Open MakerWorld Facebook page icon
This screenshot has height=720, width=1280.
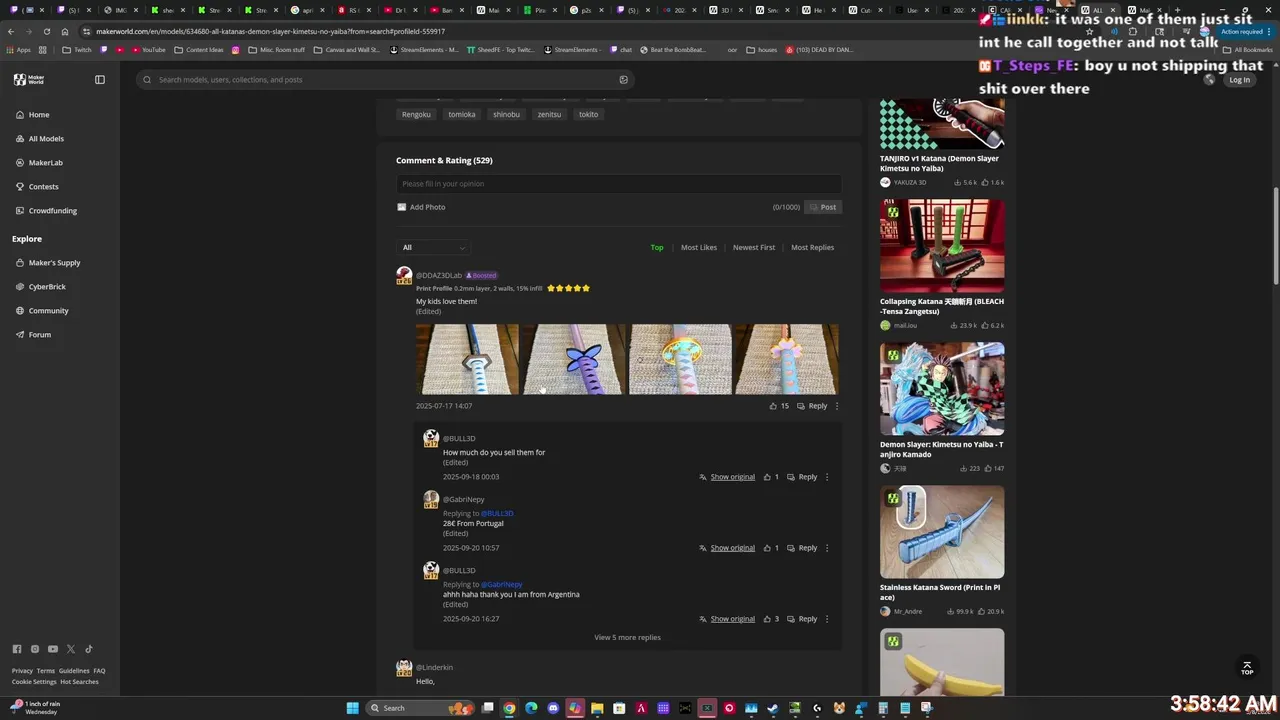point(17,649)
